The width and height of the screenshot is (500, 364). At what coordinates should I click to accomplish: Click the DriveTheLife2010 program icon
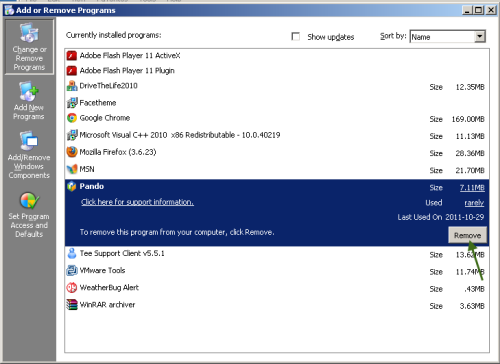[x=72, y=86]
